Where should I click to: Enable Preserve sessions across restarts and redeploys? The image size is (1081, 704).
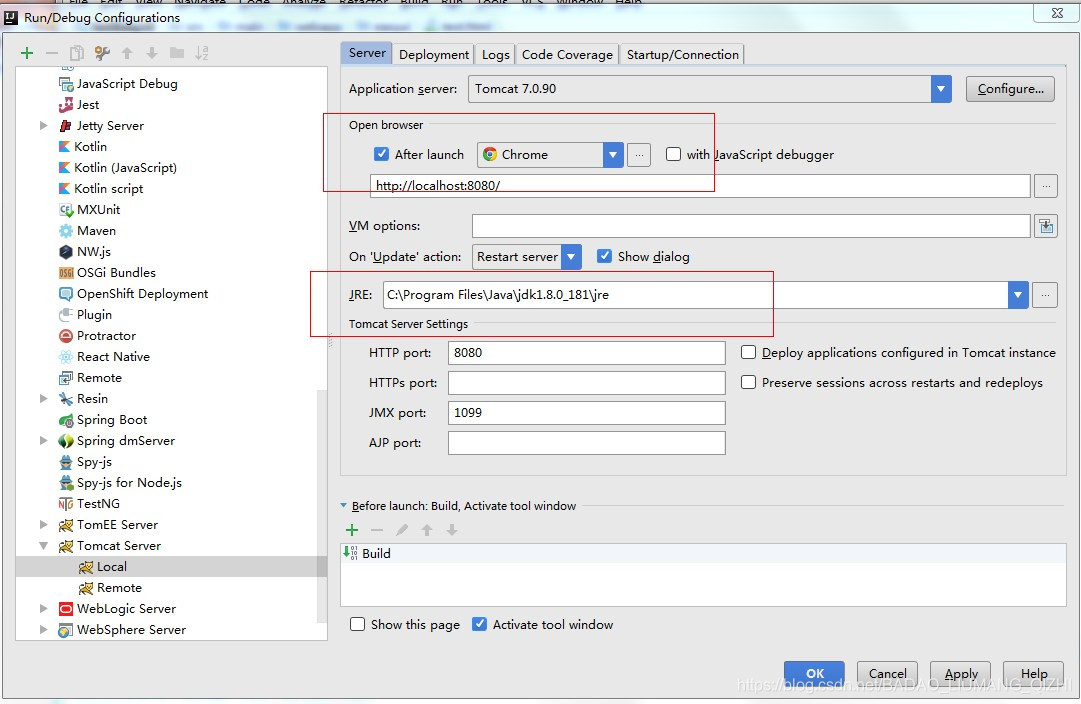pos(748,383)
